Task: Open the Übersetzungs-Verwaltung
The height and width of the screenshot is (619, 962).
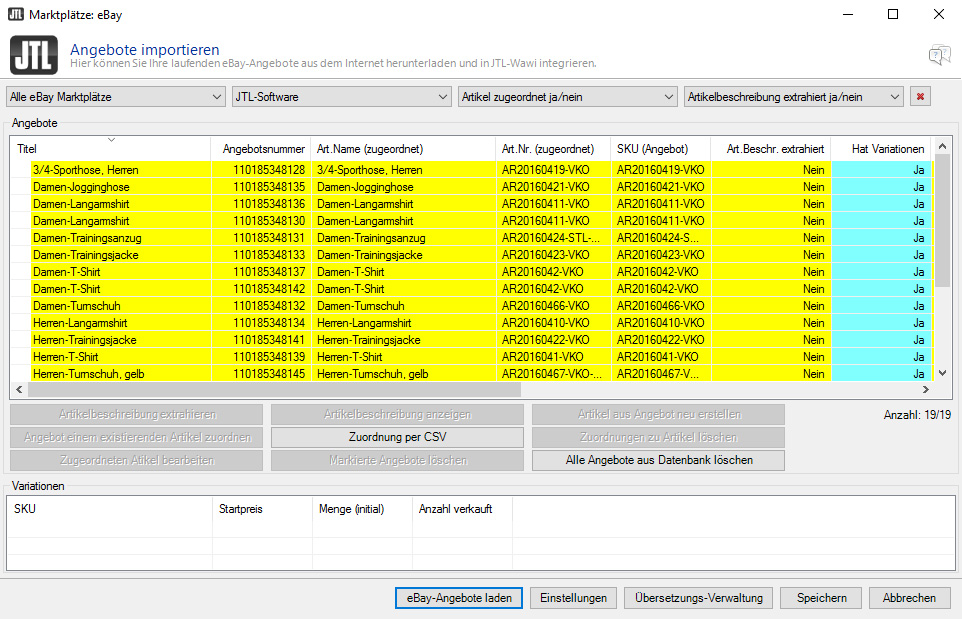Action: tap(699, 597)
